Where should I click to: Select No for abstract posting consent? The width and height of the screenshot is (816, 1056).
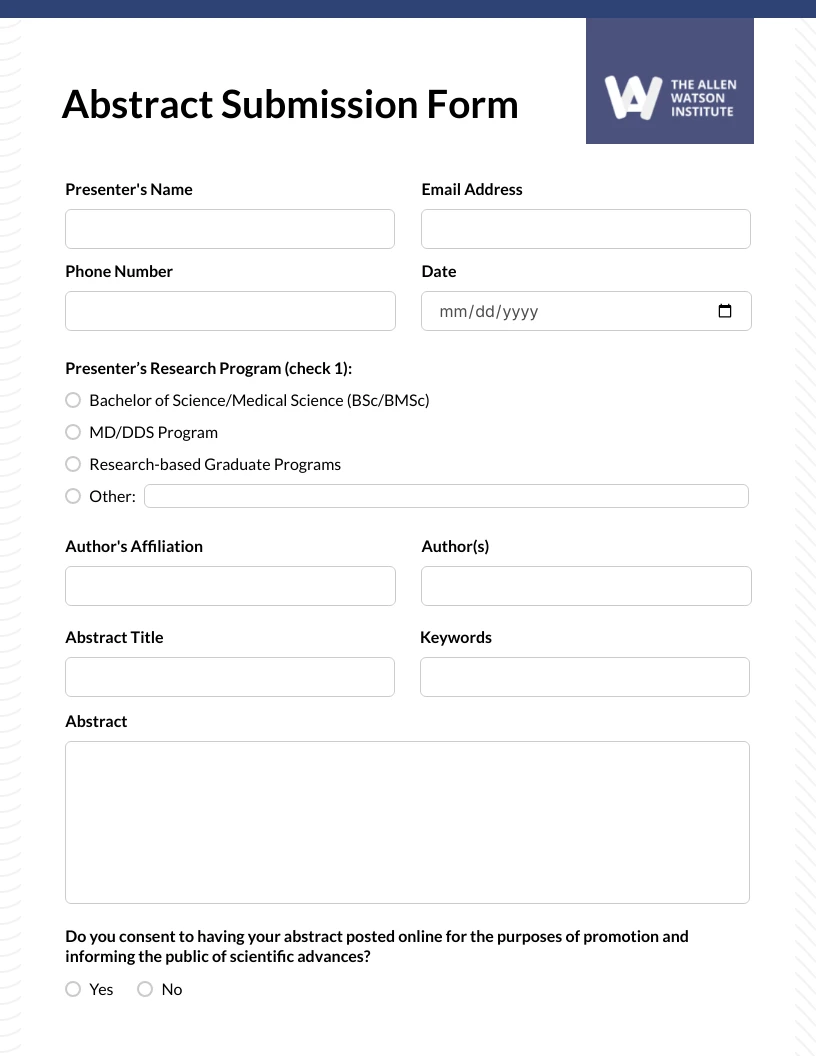(145, 989)
